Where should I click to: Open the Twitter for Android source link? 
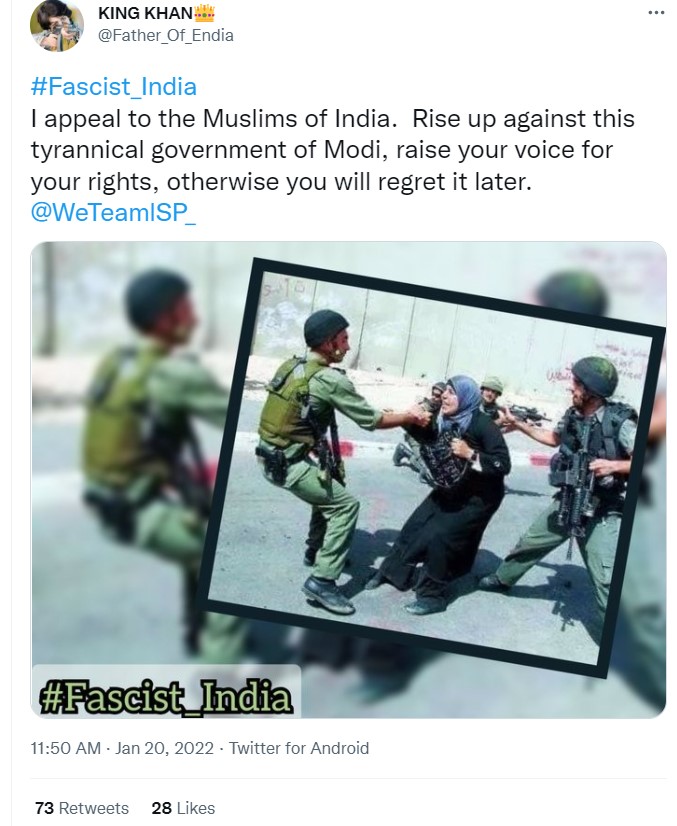(299, 748)
